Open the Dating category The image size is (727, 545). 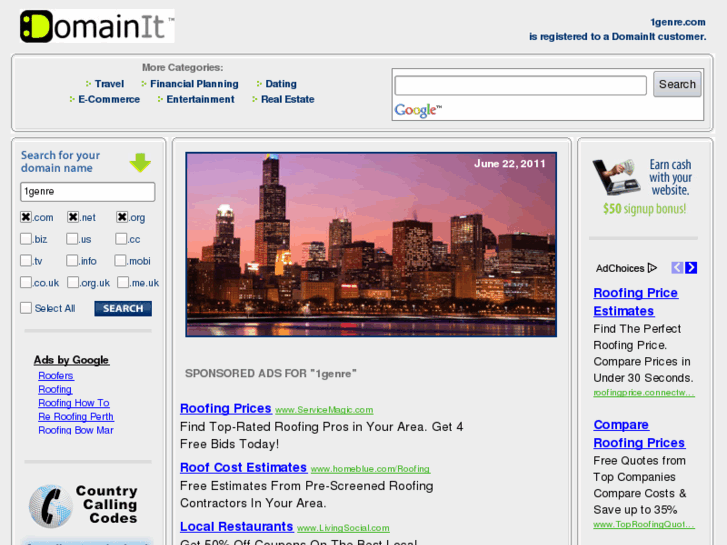[x=281, y=84]
